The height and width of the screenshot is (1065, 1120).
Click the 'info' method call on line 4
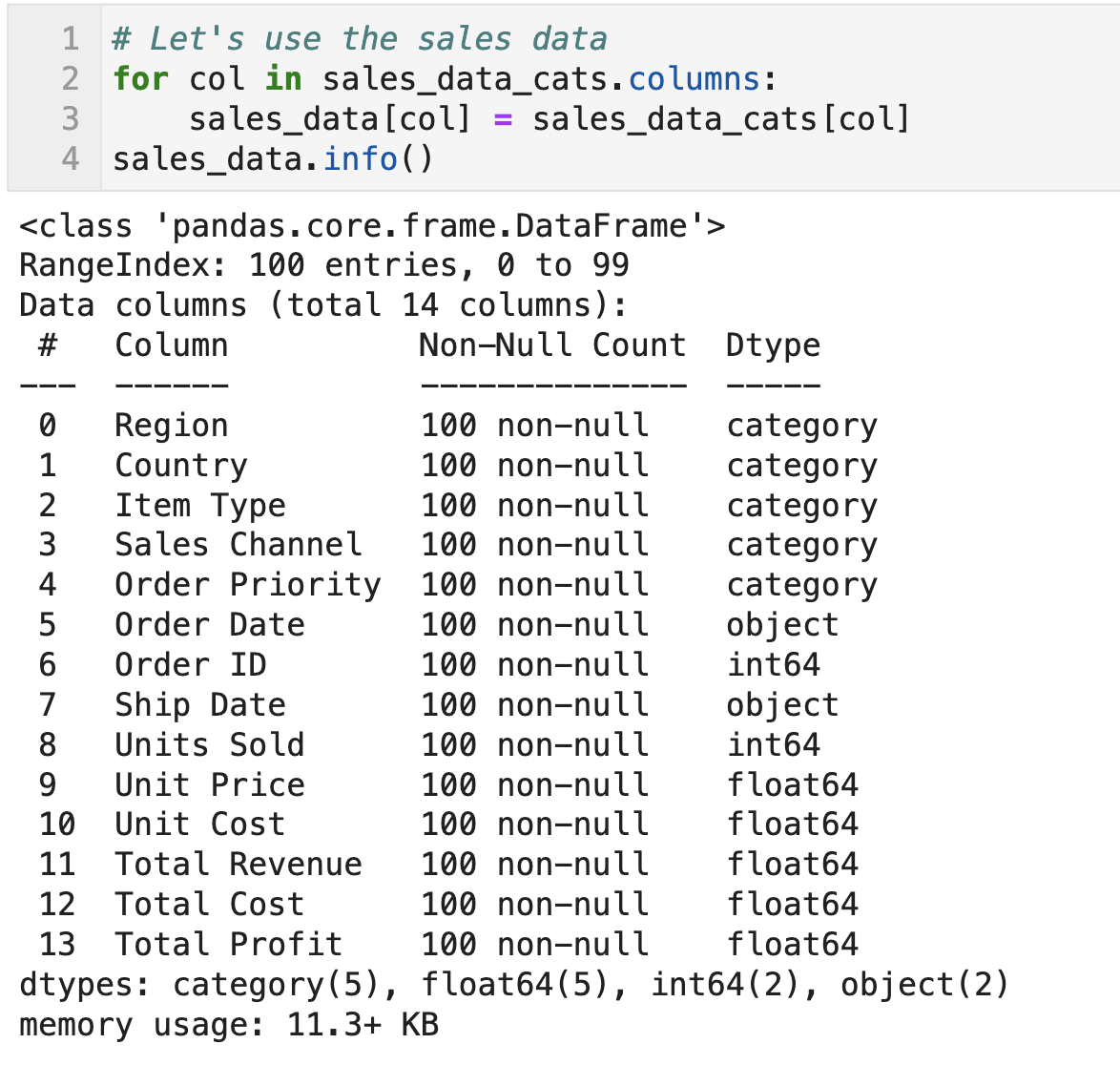pyautogui.click(x=360, y=158)
